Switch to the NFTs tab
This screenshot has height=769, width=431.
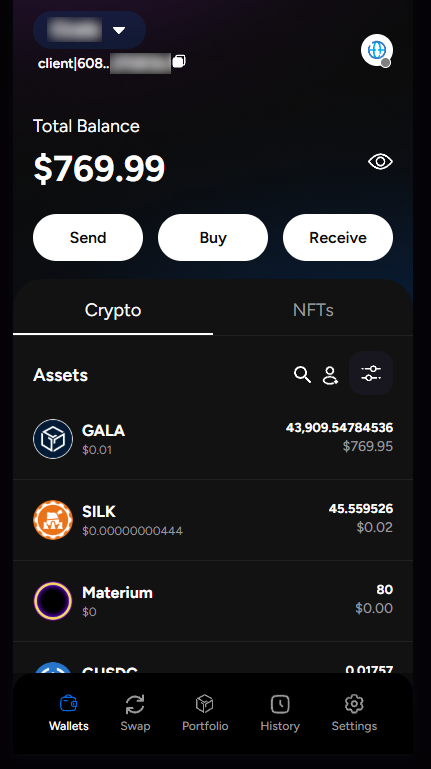tap(313, 310)
